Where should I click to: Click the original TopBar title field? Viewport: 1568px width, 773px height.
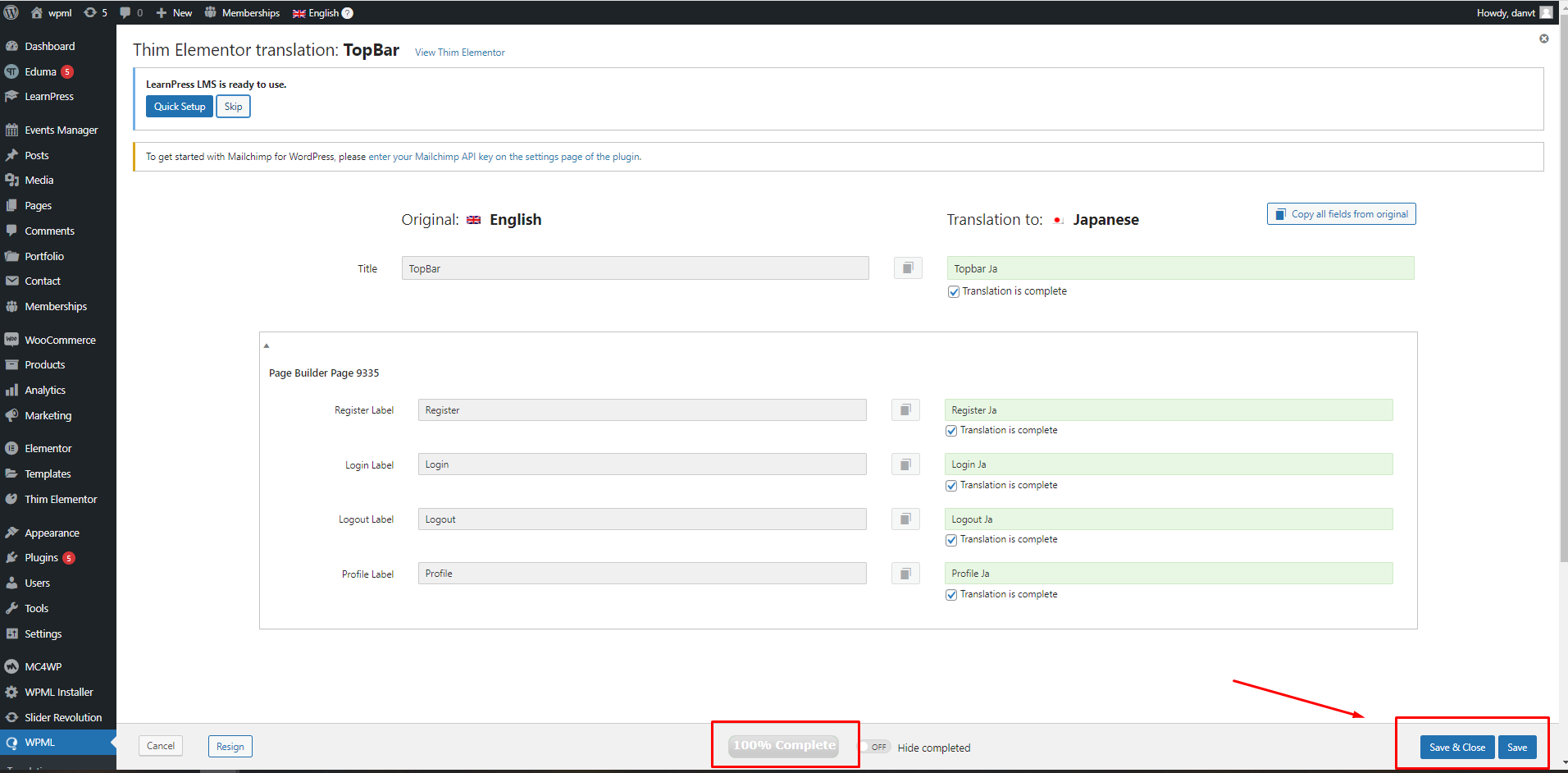click(x=636, y=268)
